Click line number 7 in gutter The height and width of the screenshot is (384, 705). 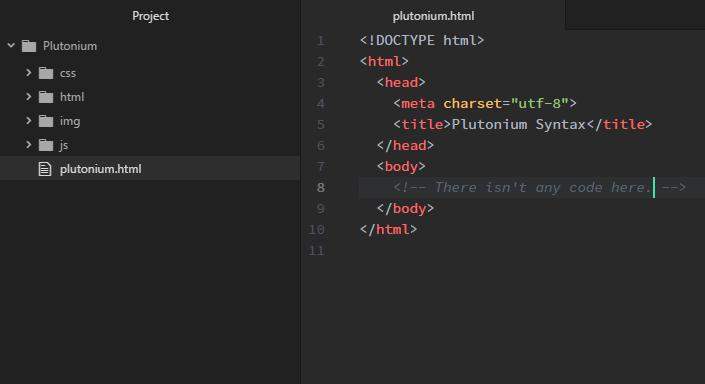pyautogui.click(x=321, y=167)
